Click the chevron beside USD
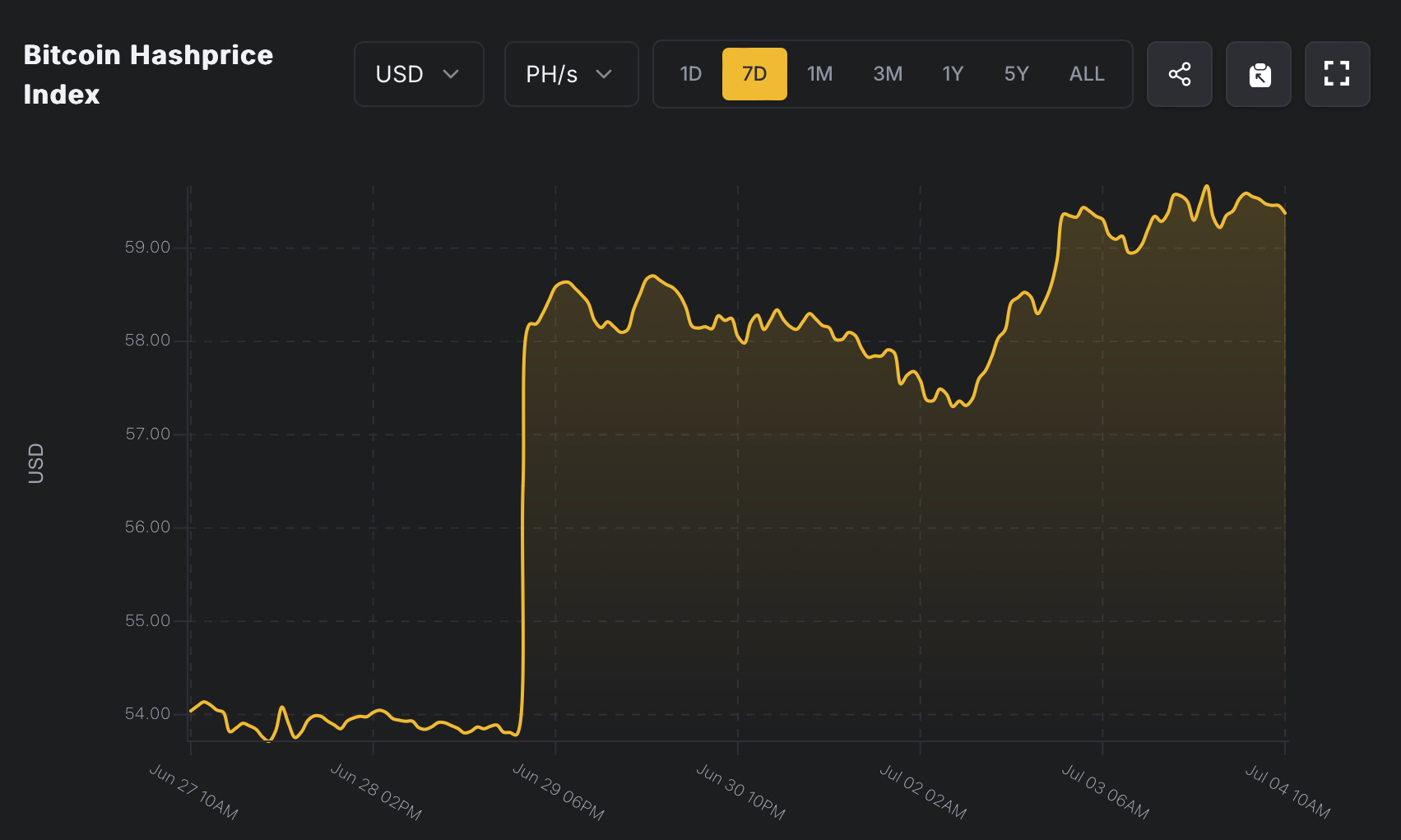Image resolution: width=1401 pixels, height=840 pixels. click(452, 74)
